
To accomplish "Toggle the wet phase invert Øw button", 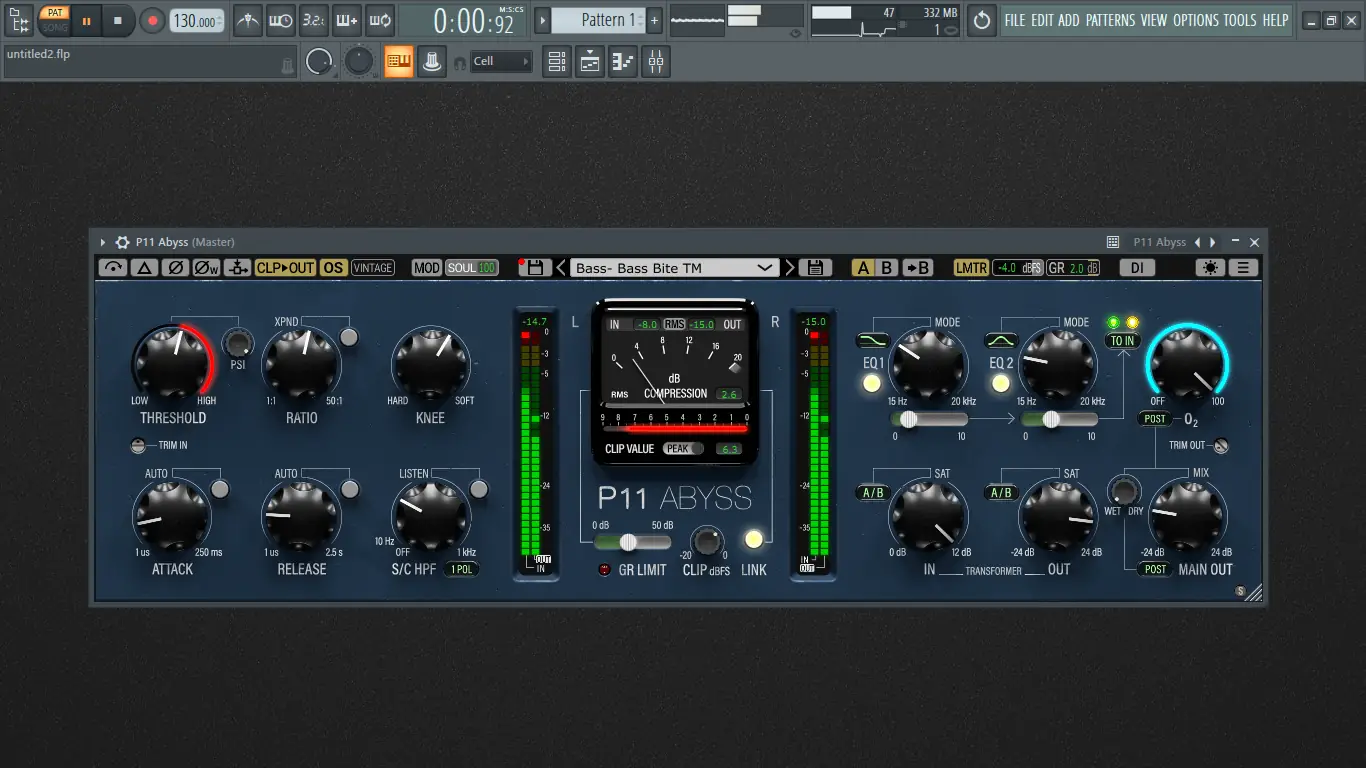I will click(206, 268).
